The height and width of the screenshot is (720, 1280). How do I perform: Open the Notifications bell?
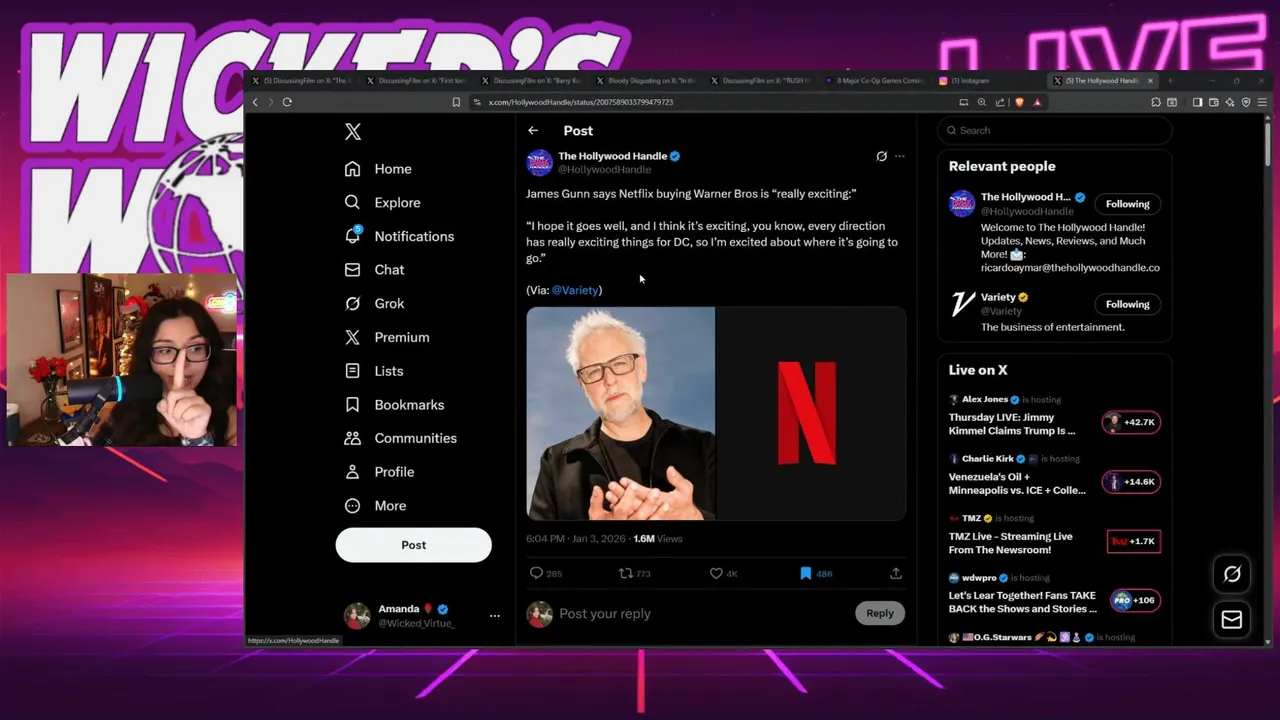pyautogui.click(x=399, y=236)
